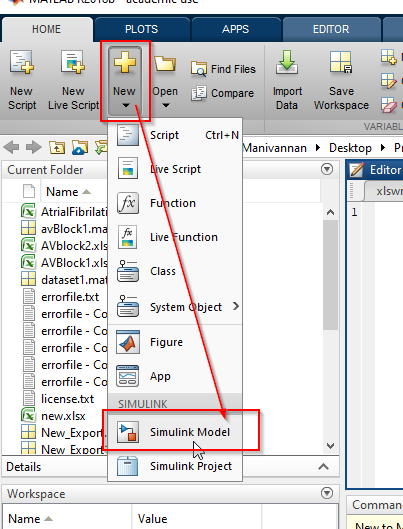This screenshot has width=403, height=529.
Task: Click line number 1 in the Editor
Action: 354,213
